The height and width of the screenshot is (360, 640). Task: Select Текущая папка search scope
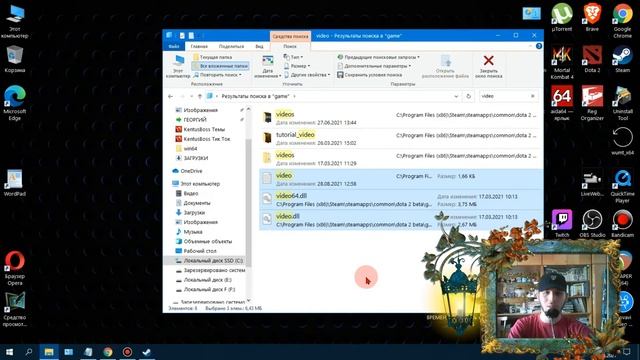click(212, 57)
